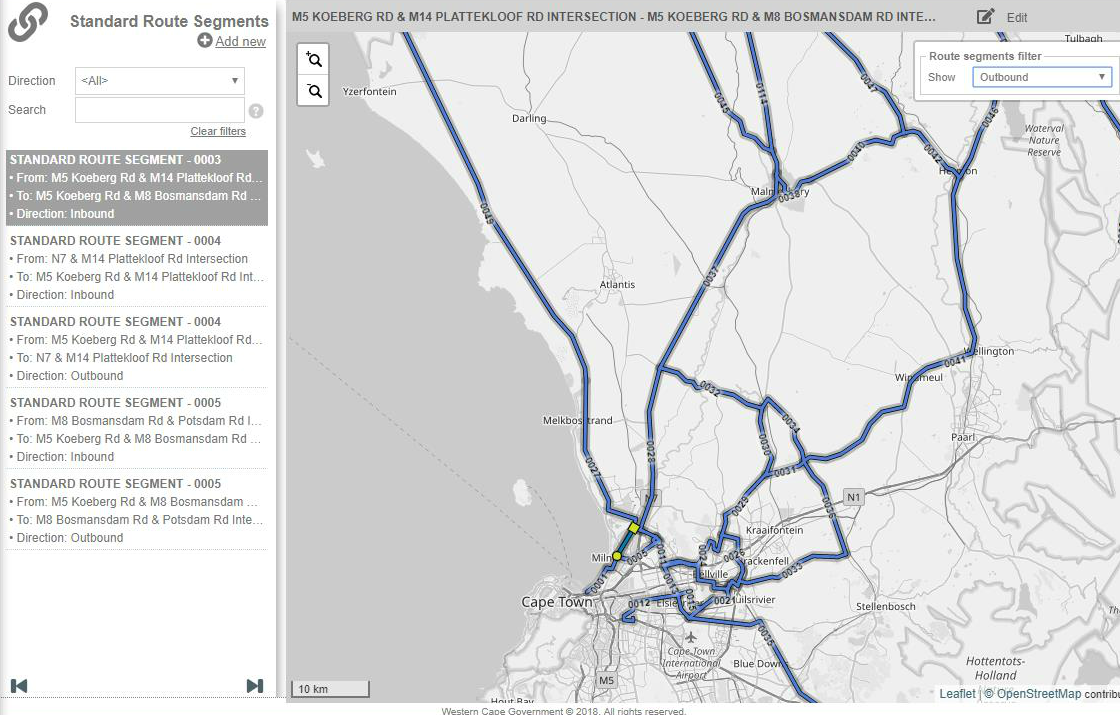Click route label 0032 on map
Viewport: 1120px width, 715px height.
709,388
